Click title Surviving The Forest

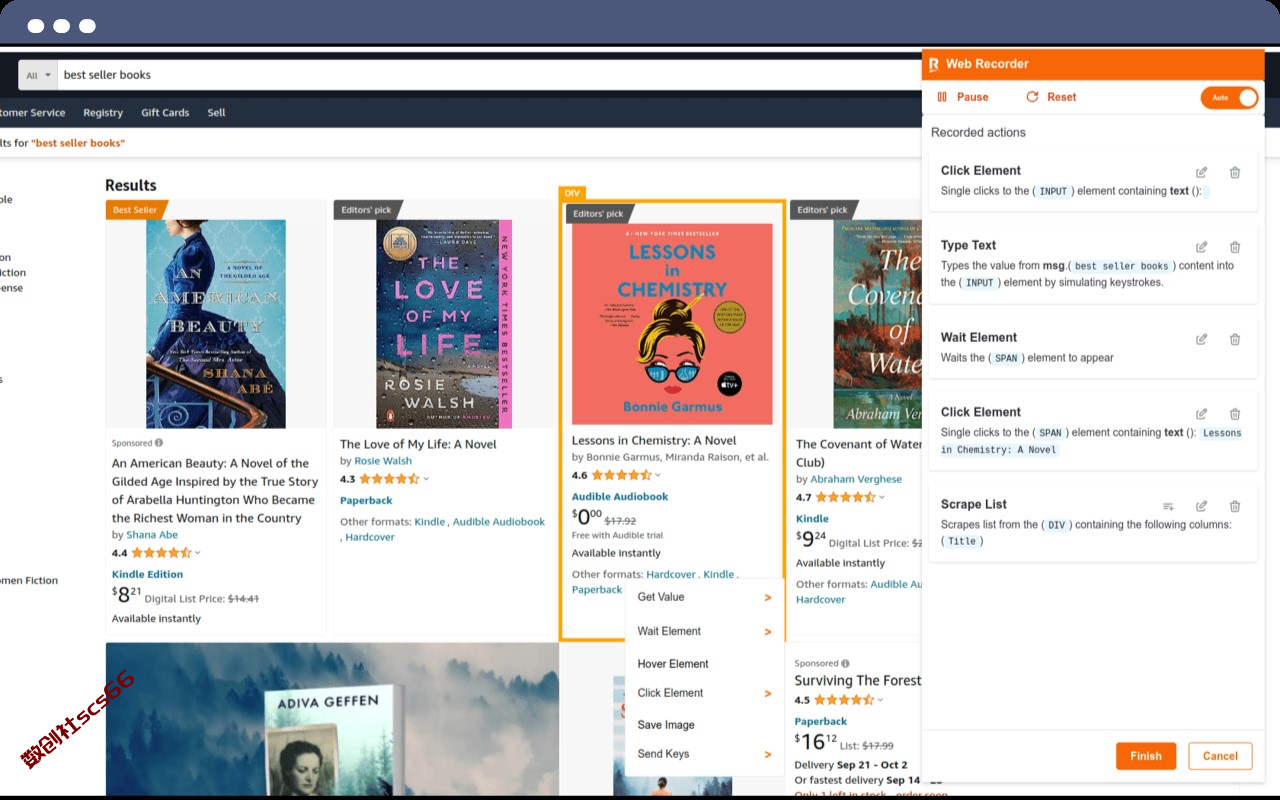pyautogui.click(x=858, y=681)
